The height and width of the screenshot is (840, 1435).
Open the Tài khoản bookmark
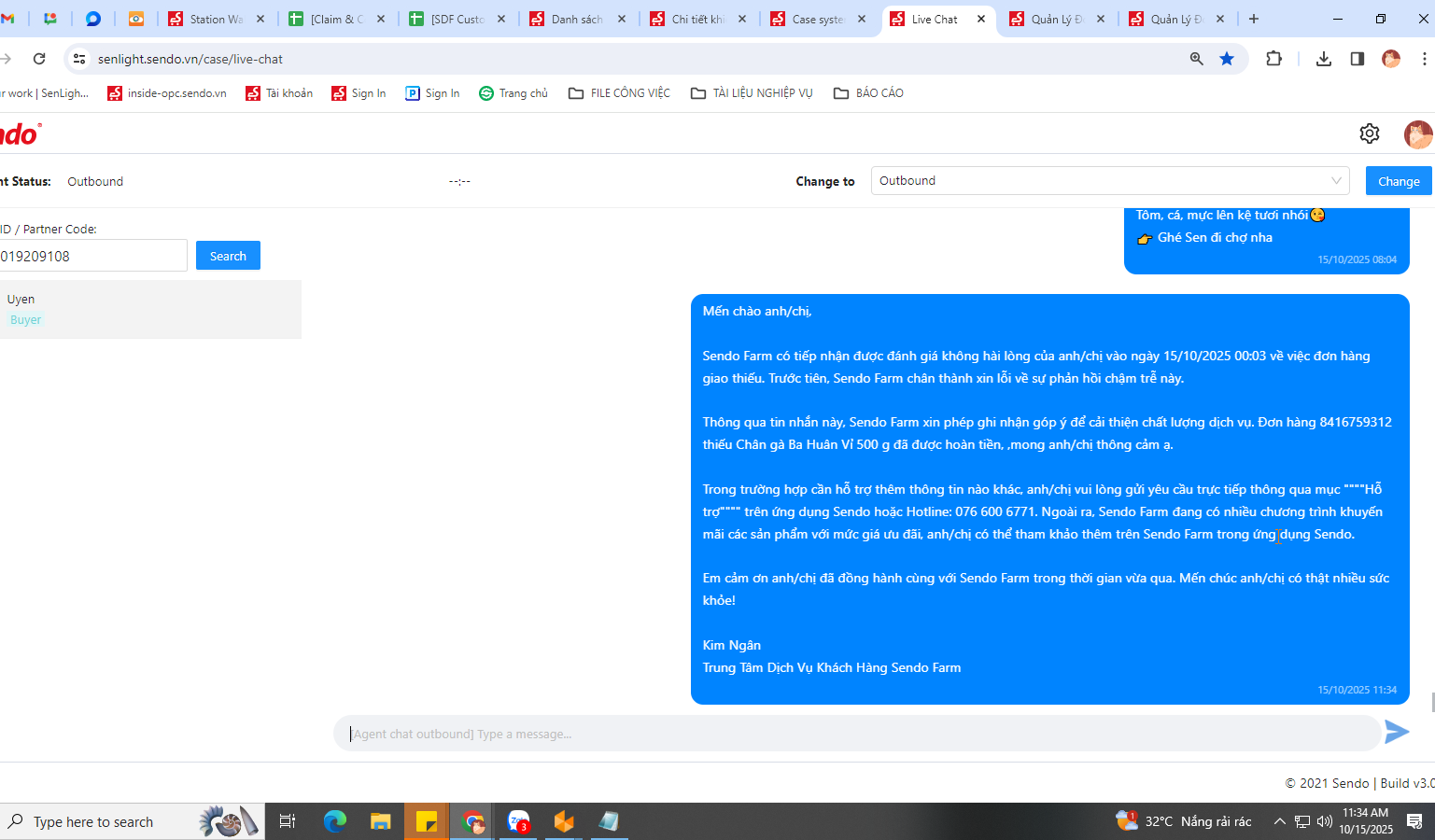(x=279, y=93)
